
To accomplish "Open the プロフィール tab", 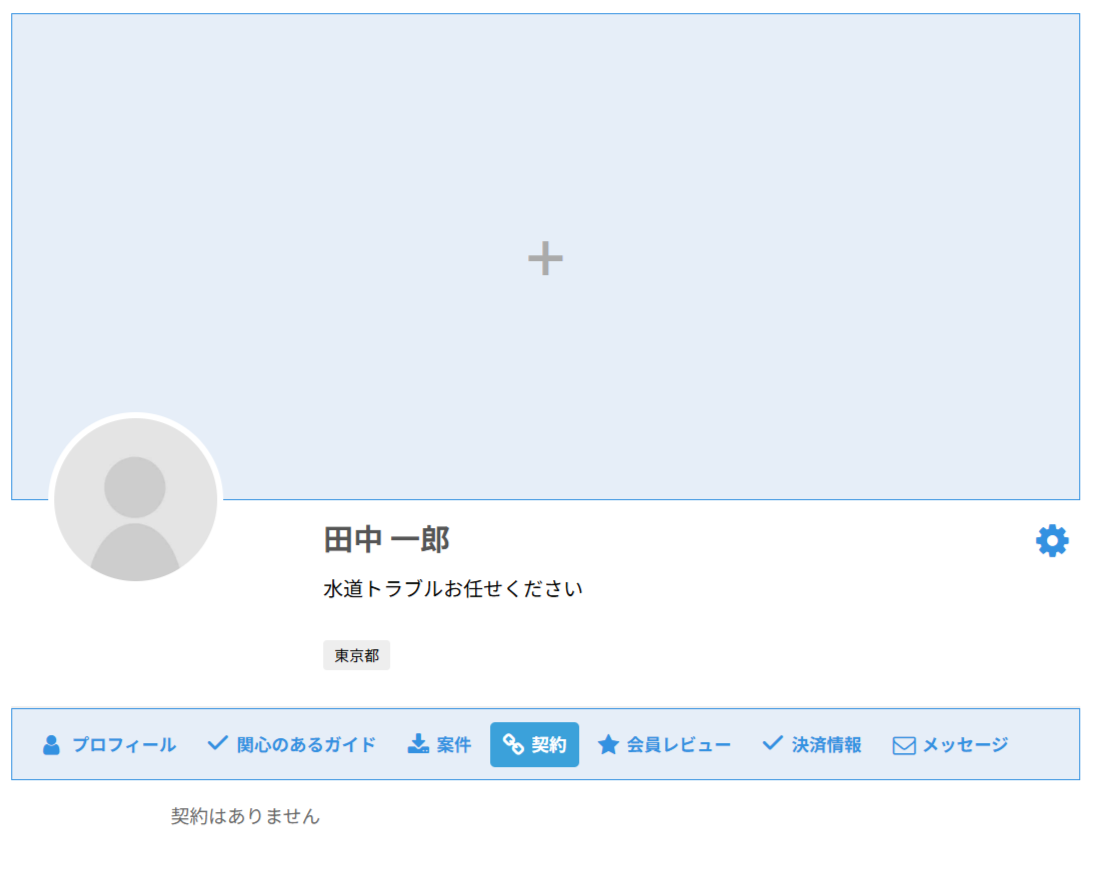I will tap(109, 745).
